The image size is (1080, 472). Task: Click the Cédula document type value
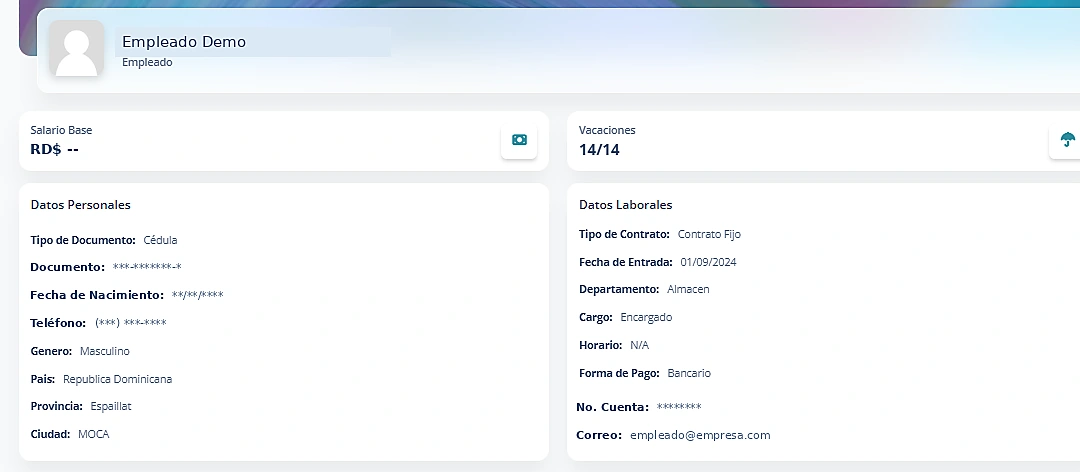pos(160,240)
